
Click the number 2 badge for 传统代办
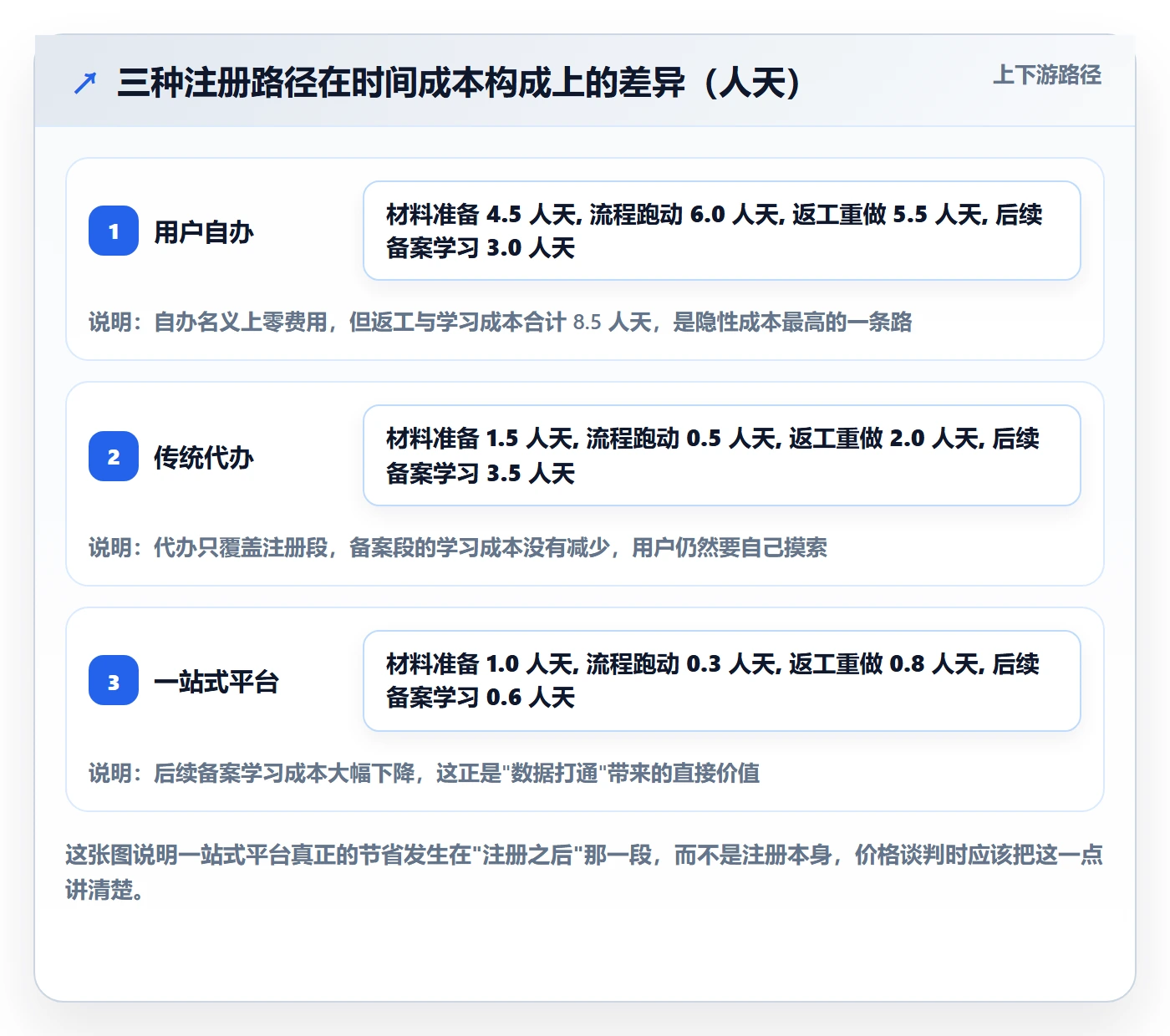click(114, 456)
